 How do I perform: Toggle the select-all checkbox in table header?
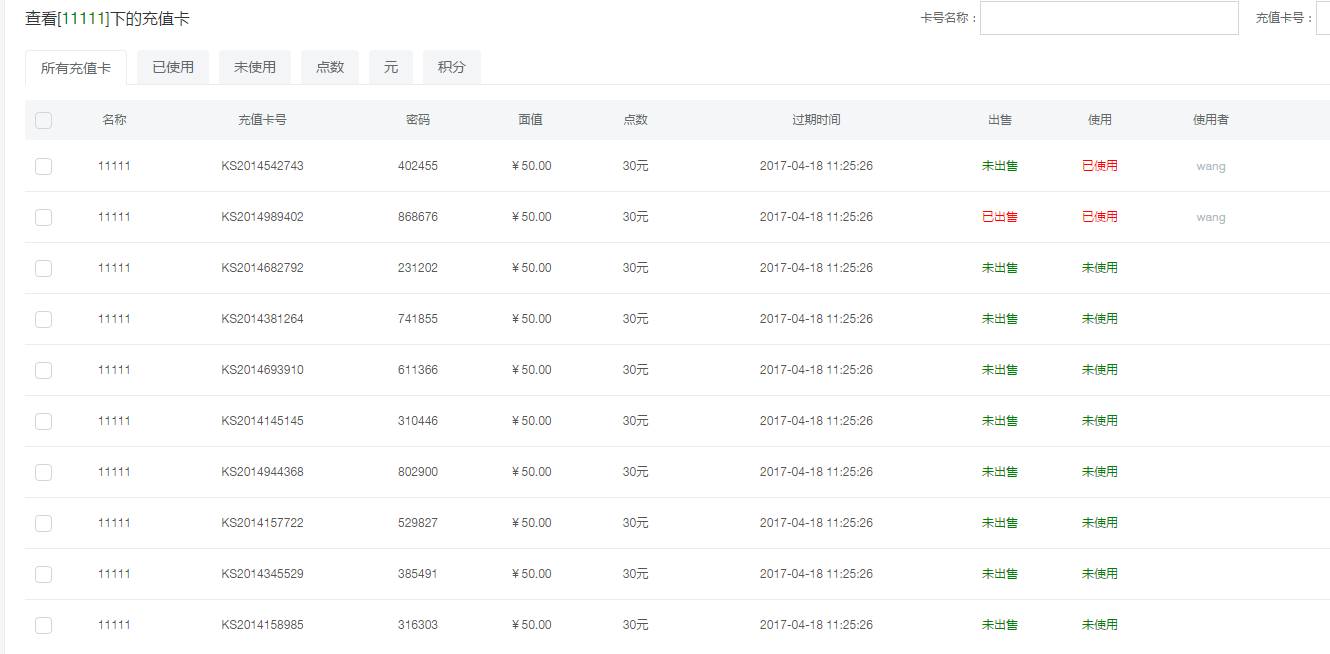43,120
